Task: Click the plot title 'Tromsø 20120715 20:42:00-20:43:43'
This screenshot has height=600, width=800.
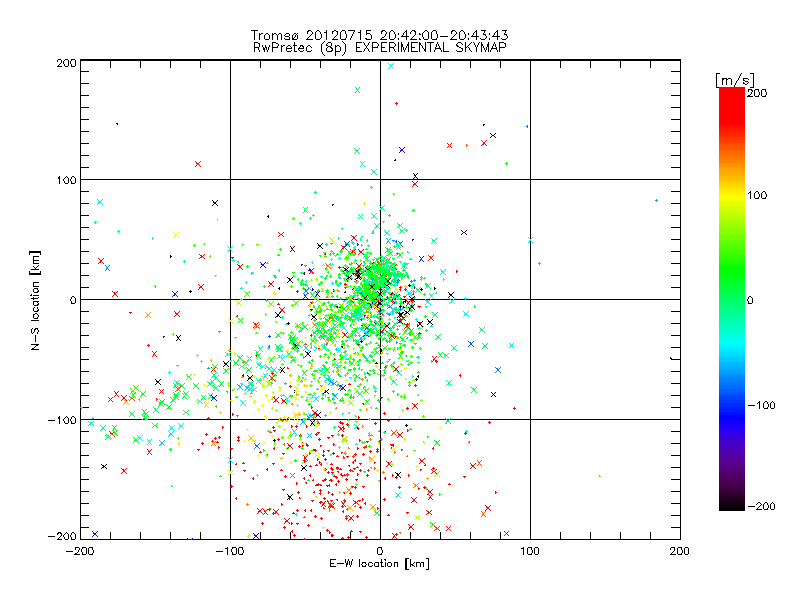Action: click(380, 35)
